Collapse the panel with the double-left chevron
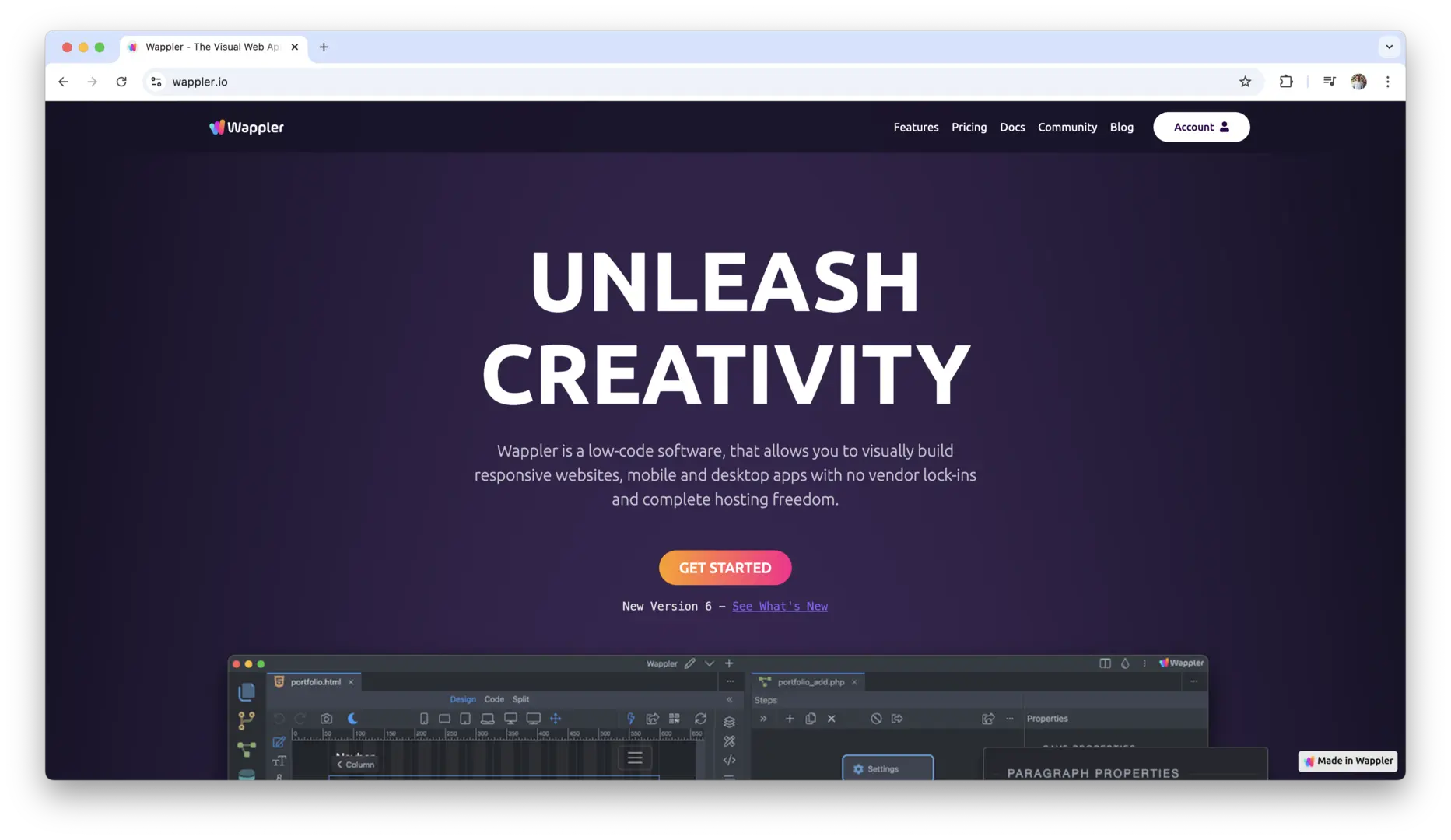The image size is (1451, 840). 729,700
